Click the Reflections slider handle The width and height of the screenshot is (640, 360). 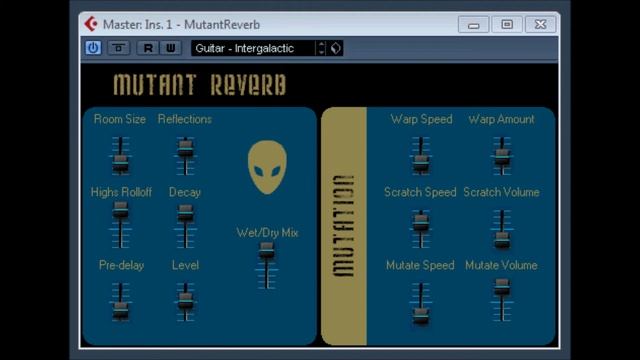[x=185, y=148]
